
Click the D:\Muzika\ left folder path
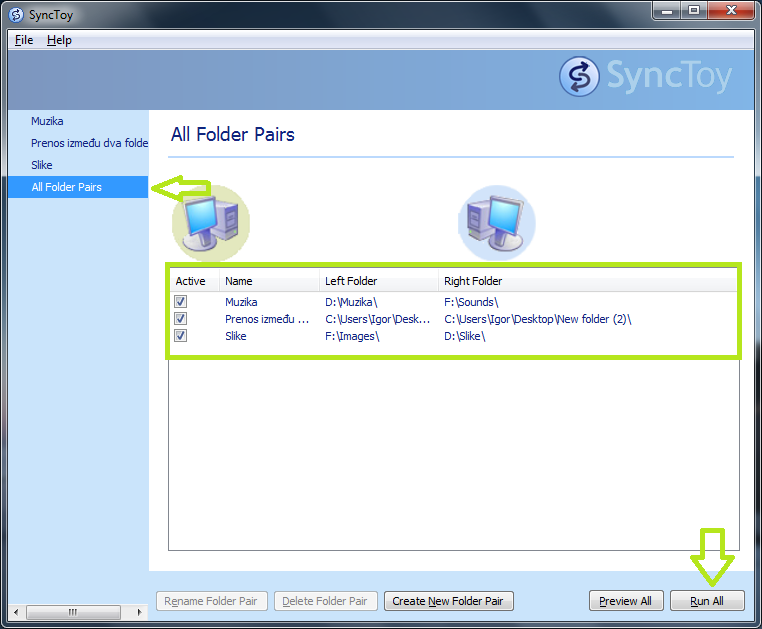tap(351, 302)
